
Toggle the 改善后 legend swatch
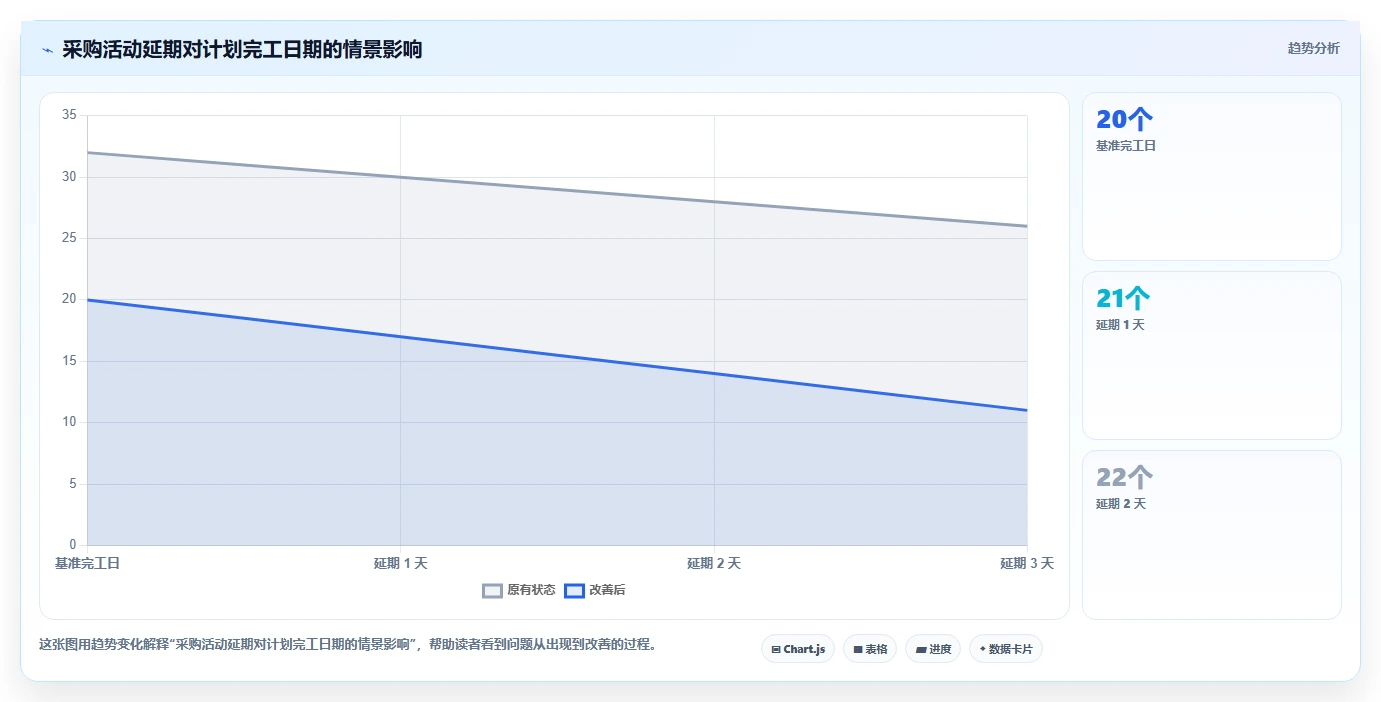click(x=574, y=591)
